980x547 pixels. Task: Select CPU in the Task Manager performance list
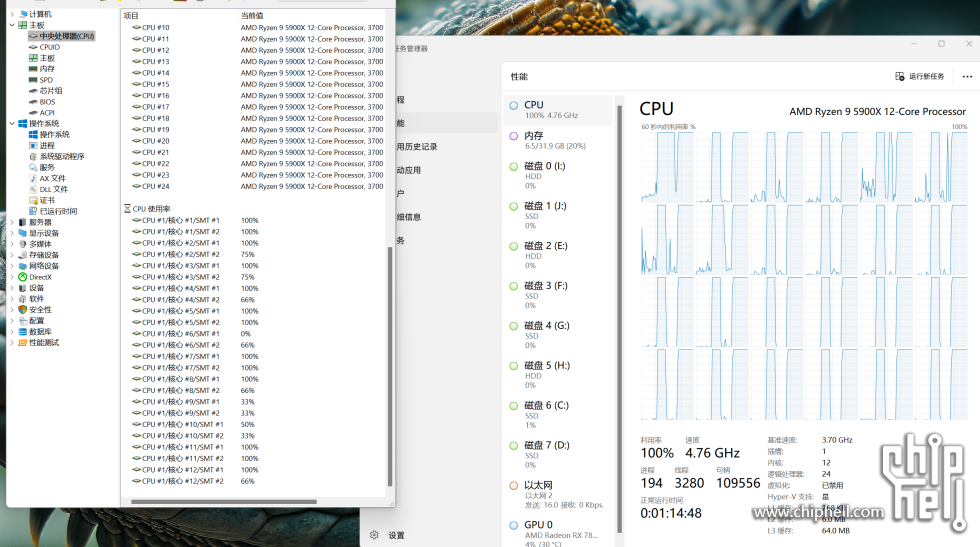point(558,109)
